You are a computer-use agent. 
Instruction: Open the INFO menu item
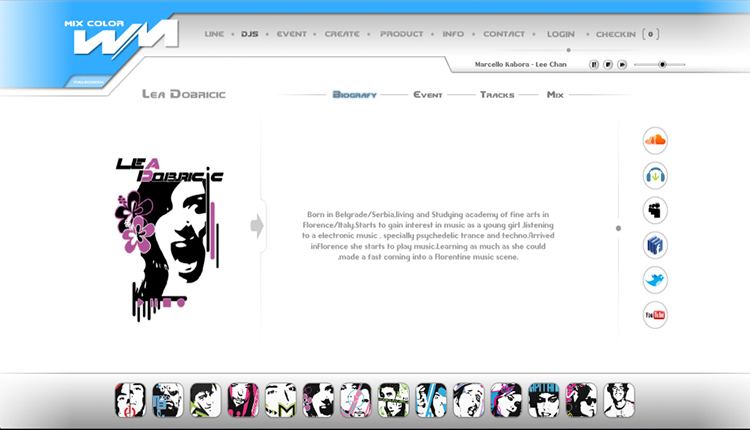click(x=453, y=34)
